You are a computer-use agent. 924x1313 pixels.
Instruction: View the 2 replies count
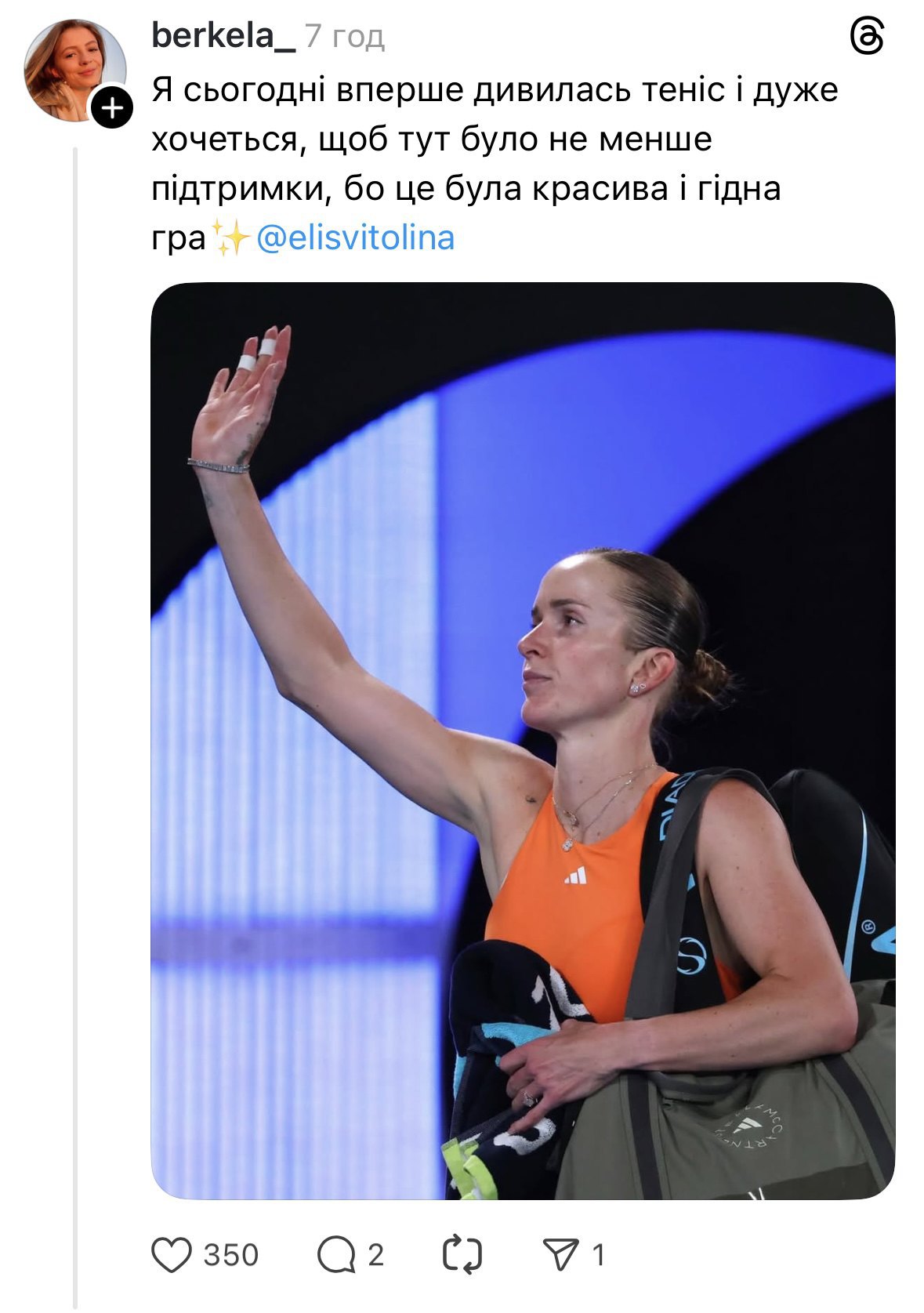376,1255
